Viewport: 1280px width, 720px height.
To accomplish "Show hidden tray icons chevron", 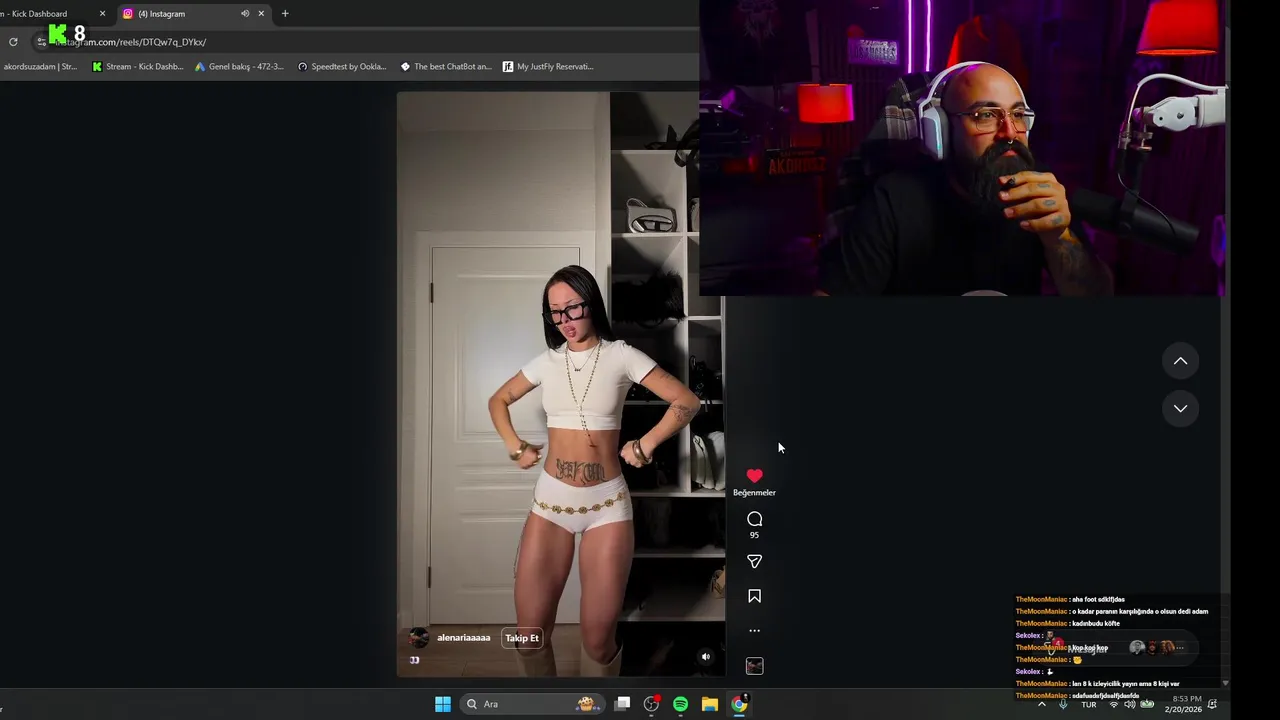I will coord(1041,704).
